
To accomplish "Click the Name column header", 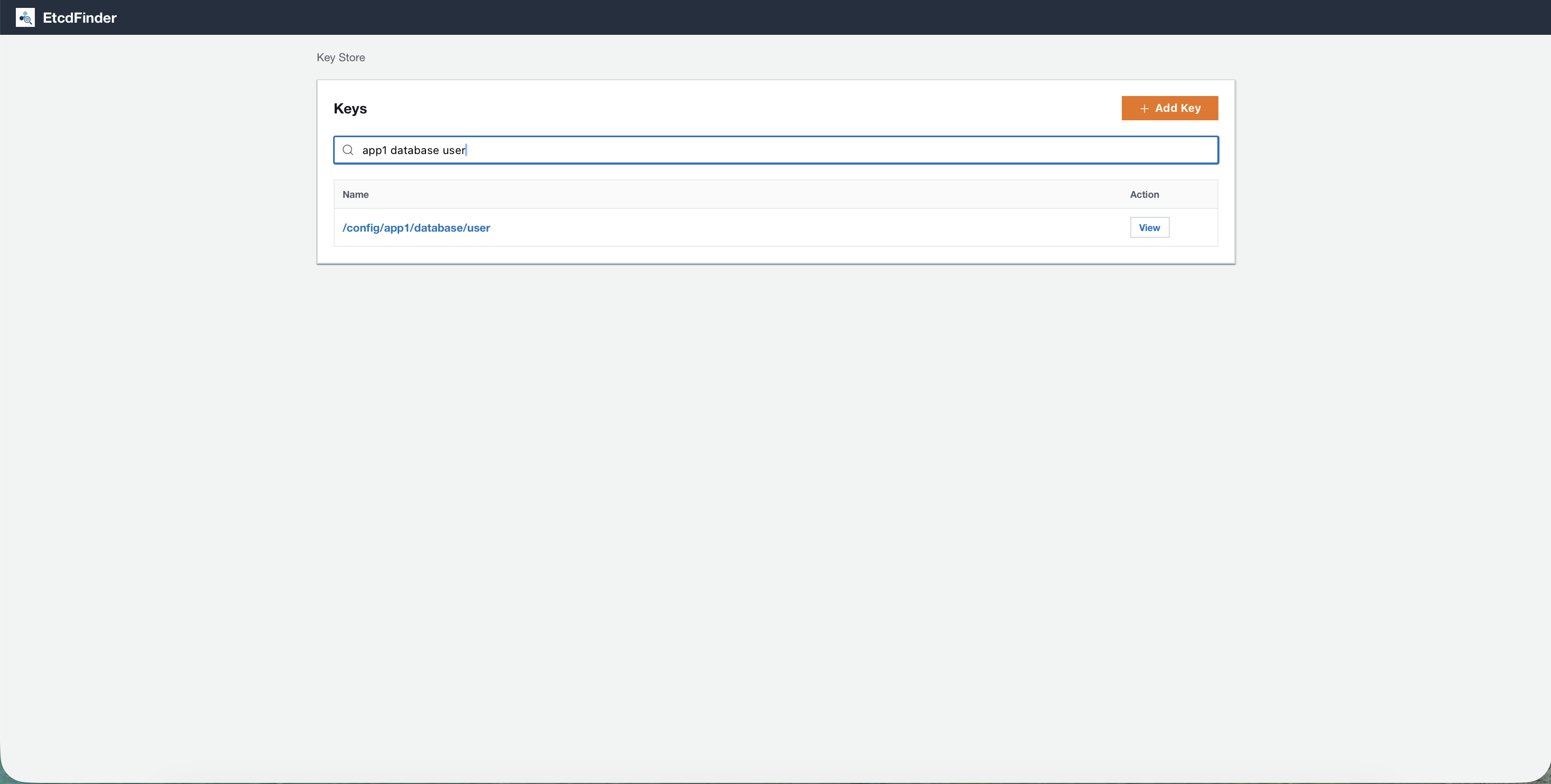I will (x=355, y=194).
